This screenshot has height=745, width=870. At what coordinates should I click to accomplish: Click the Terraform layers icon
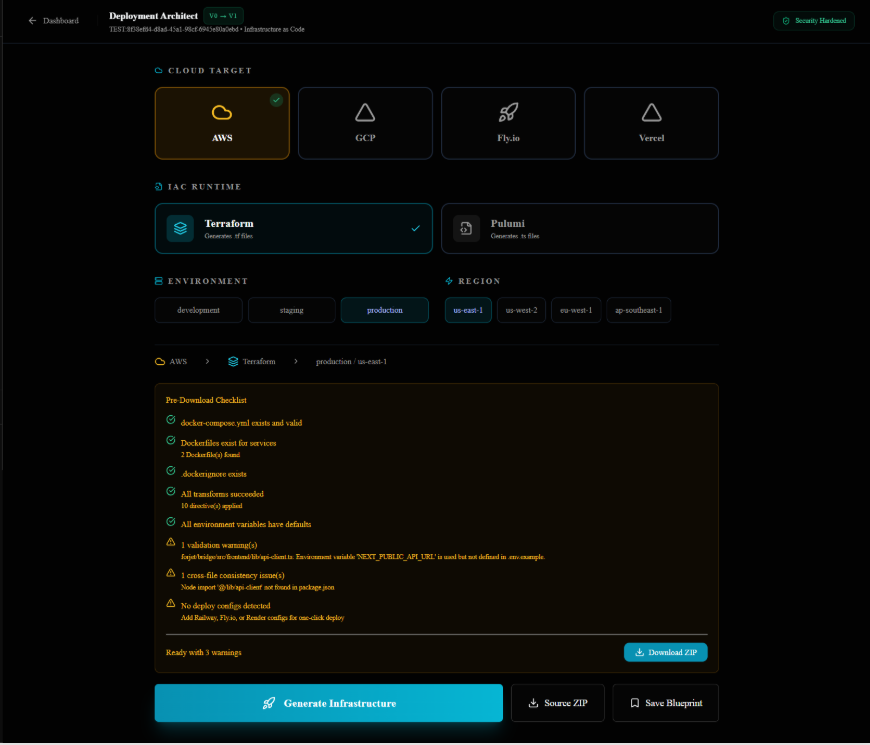coord(179,228)
